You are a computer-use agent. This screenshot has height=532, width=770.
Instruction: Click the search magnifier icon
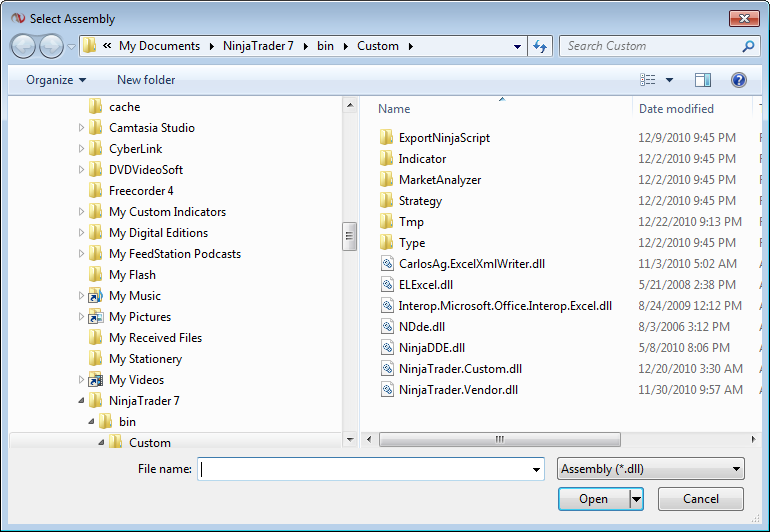(x=748, y=46)
